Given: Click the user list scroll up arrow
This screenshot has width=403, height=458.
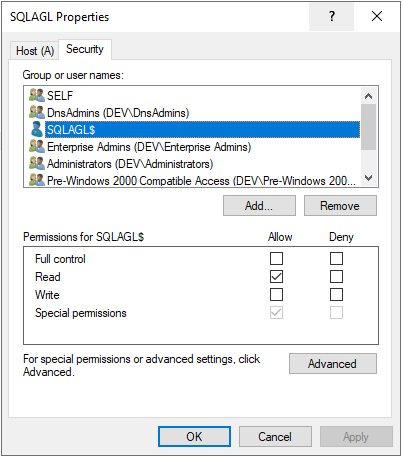Looking at the screenshot, I should pos(368,96).
